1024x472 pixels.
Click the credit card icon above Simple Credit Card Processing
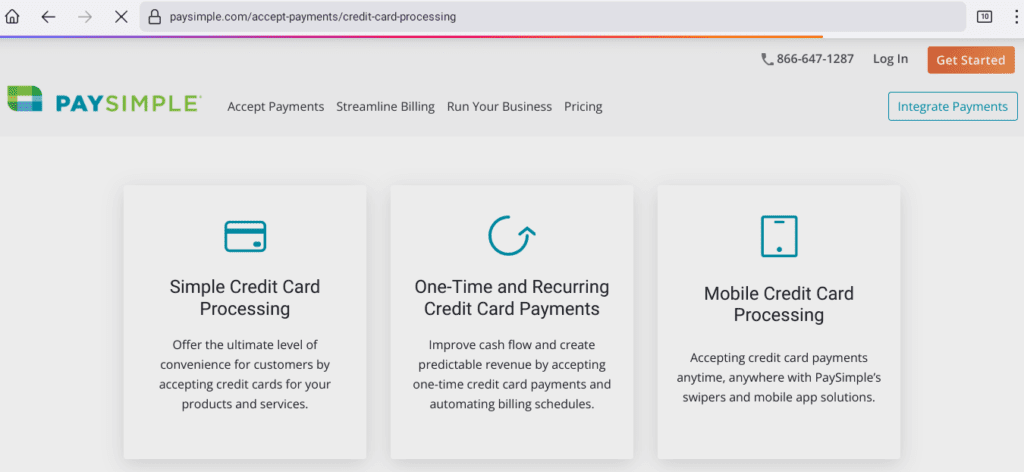click(x=245, y=236)
